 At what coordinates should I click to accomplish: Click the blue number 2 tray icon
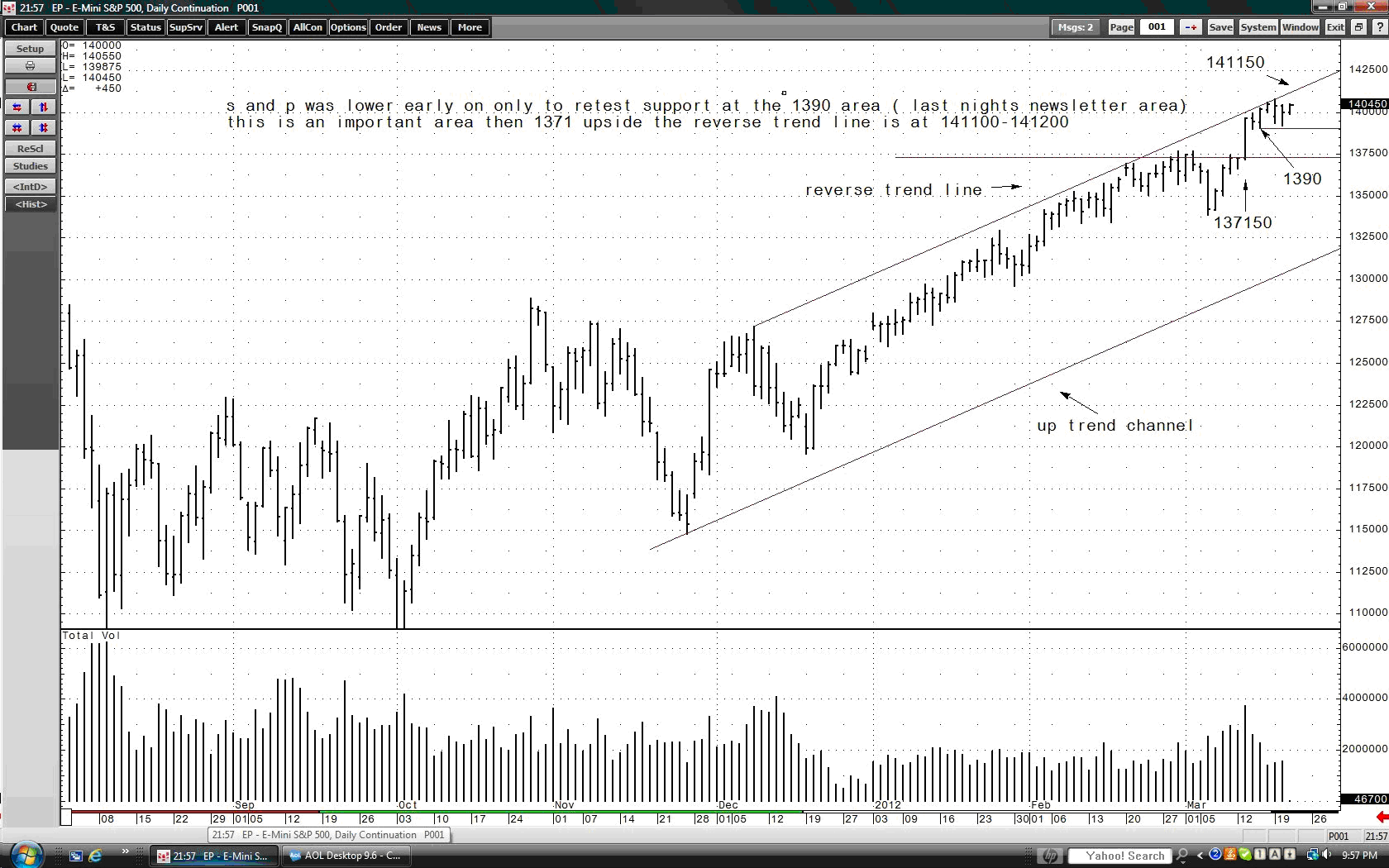coord(1215,855)
